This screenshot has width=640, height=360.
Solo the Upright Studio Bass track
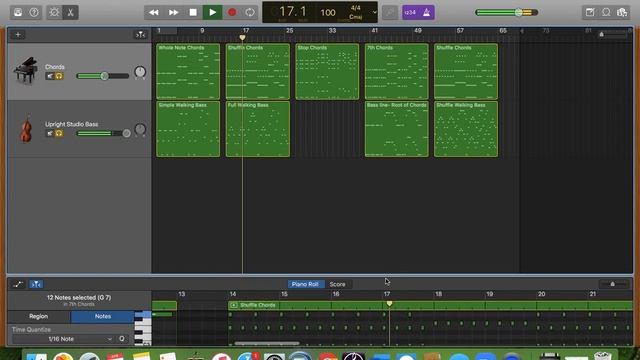click(x=59, y=133)
